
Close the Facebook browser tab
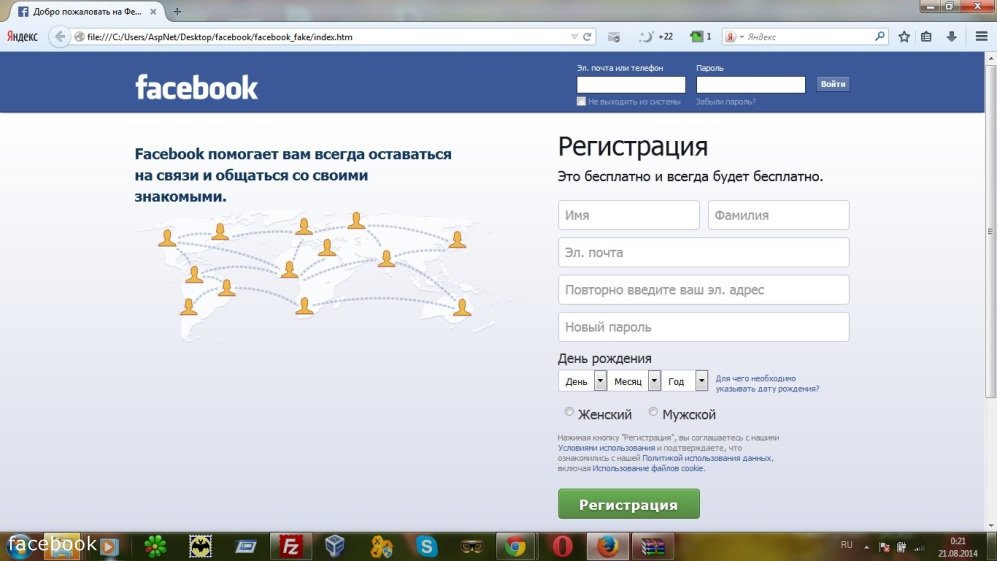(153, 11)
